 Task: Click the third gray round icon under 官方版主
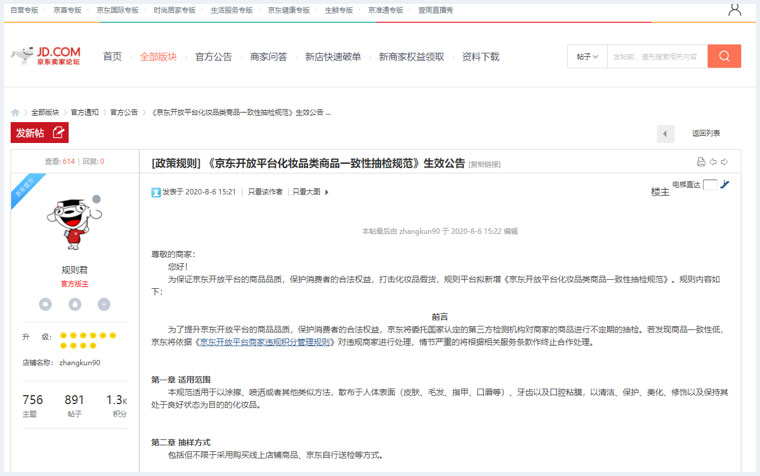coord(104,304)
